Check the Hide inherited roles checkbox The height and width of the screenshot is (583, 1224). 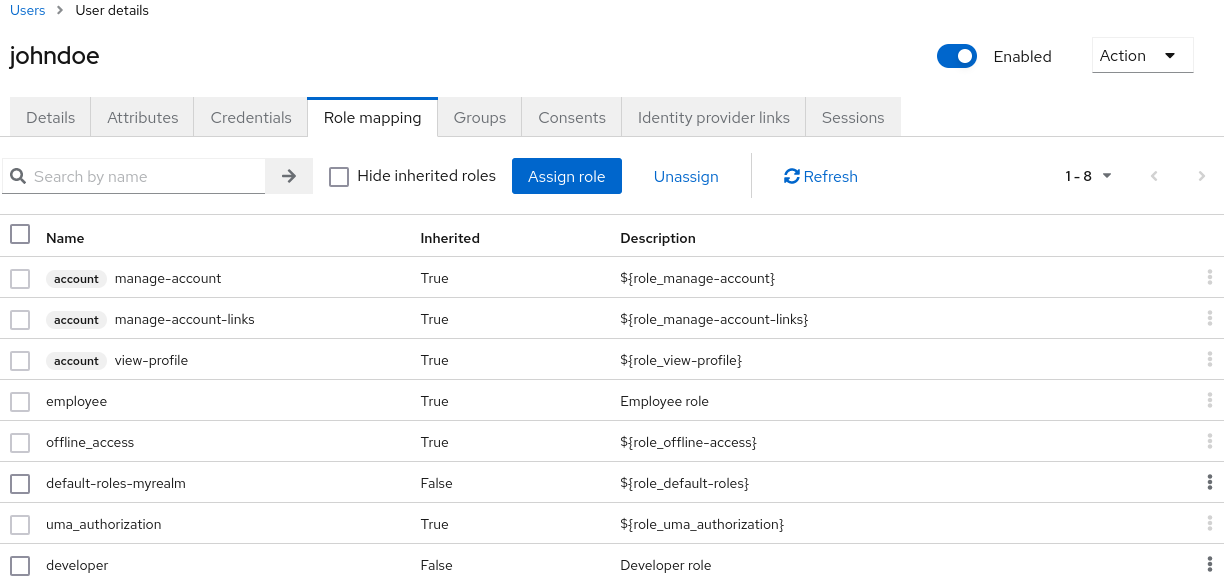click(339, 176)
